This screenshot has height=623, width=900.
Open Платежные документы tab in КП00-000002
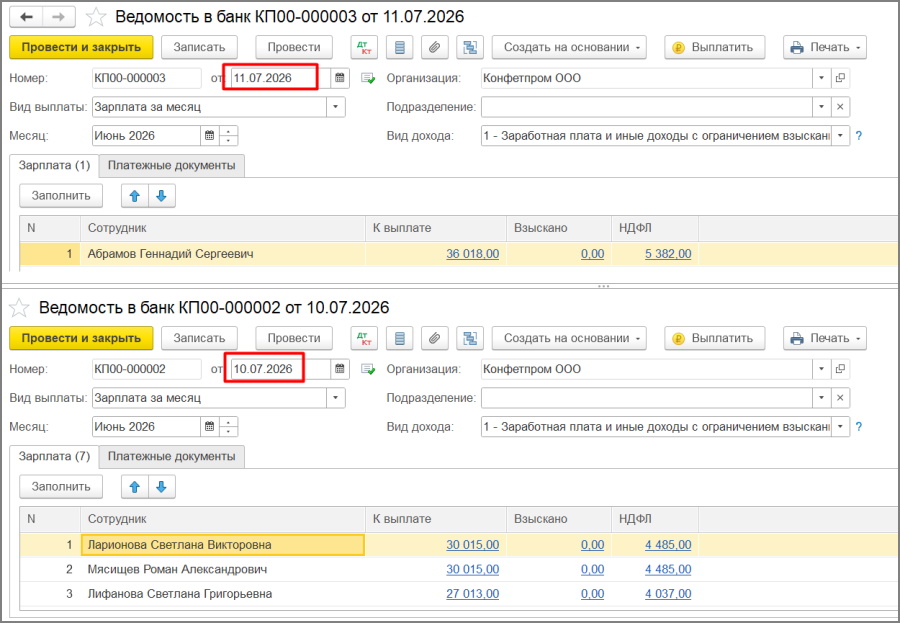172,456
